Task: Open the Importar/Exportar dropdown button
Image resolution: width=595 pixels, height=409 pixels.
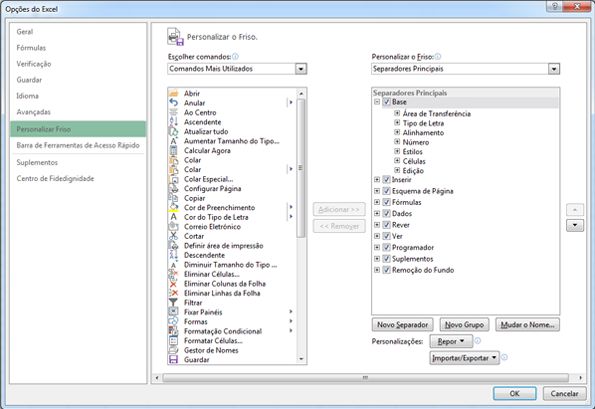Action: point(464,358)
